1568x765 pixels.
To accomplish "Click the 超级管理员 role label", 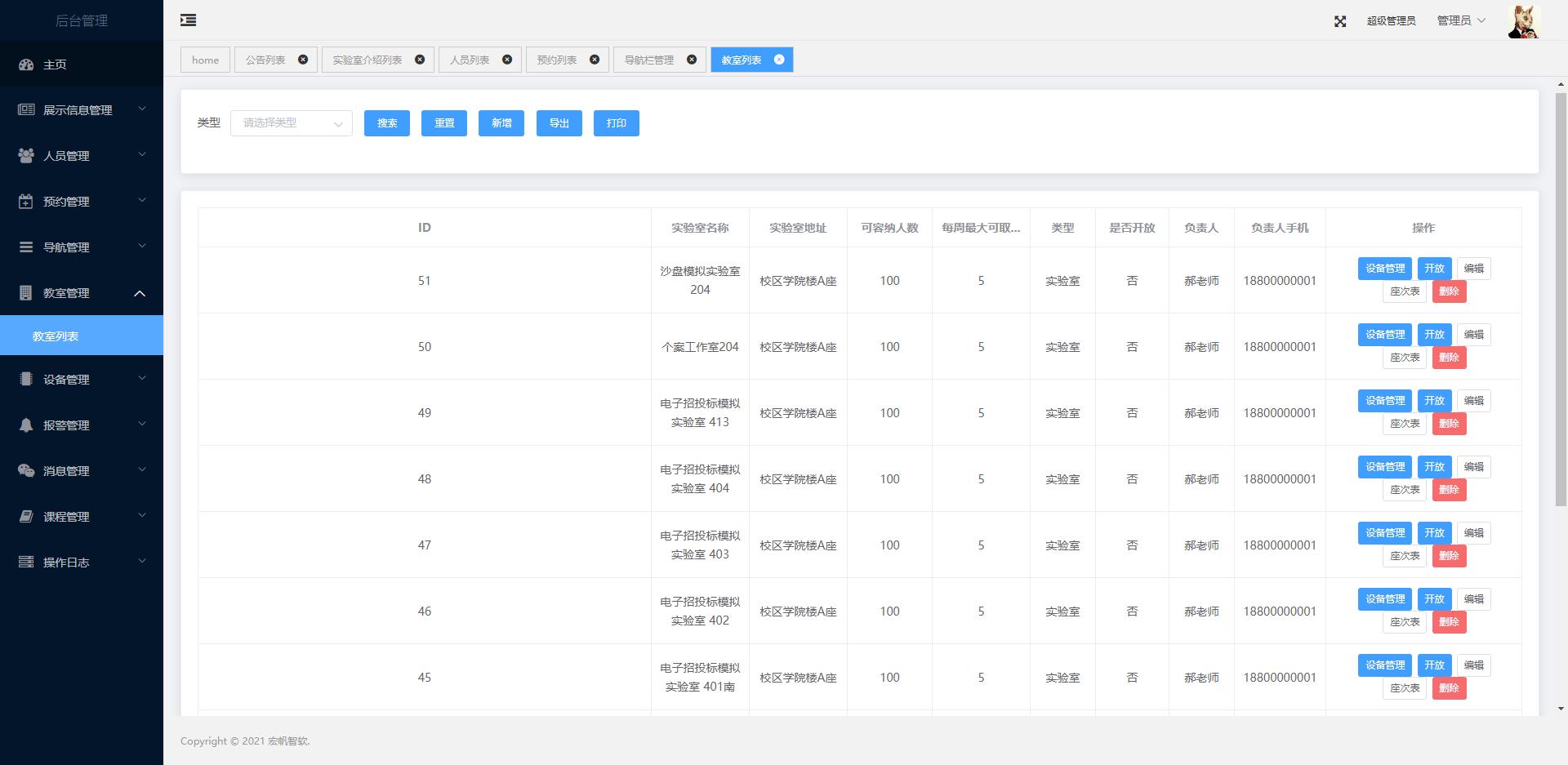I will pyautogui.click(x=1391, y=21).
